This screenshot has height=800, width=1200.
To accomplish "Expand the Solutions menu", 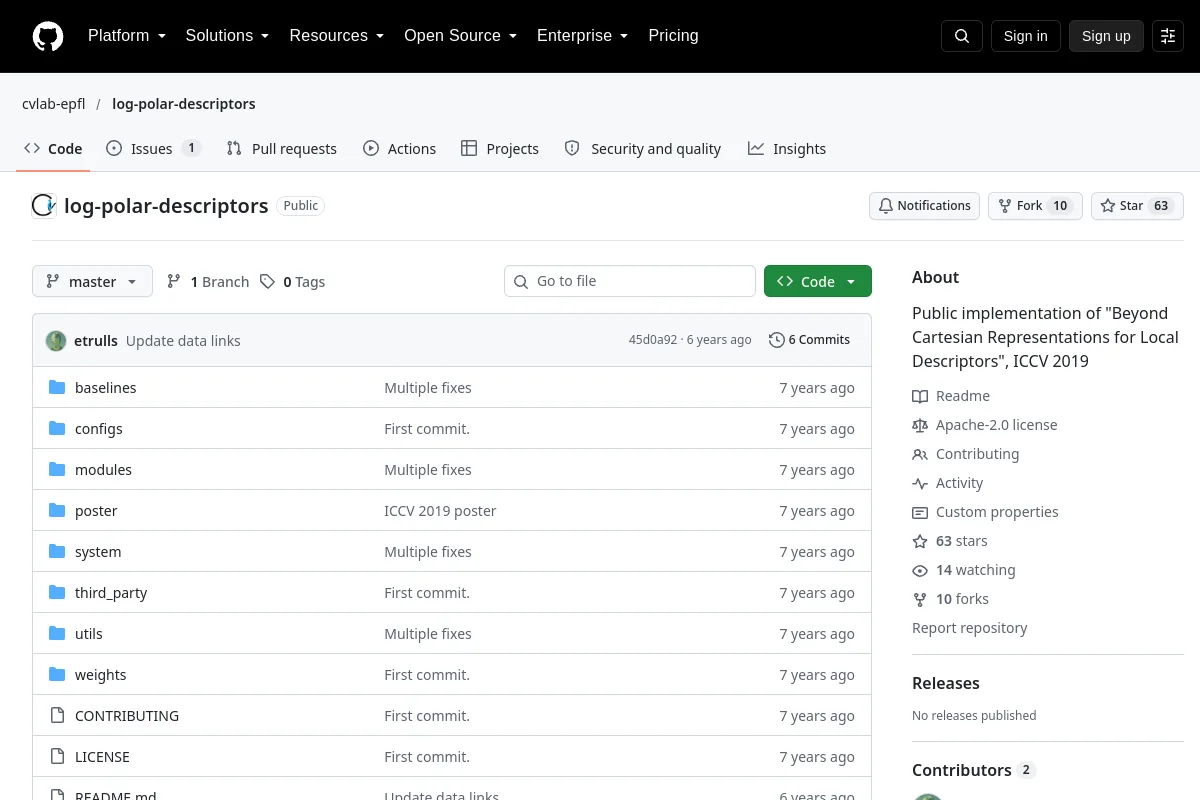I will [227, 36].
